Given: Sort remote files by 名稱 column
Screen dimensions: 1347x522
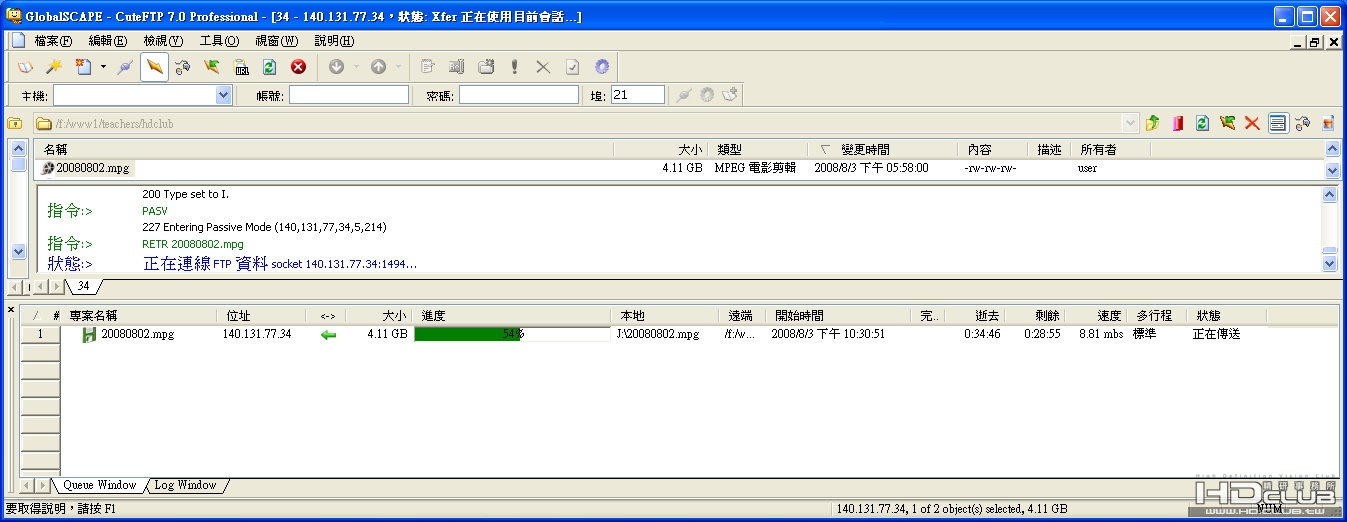Looking at the screenshot, I should point(323,149).
